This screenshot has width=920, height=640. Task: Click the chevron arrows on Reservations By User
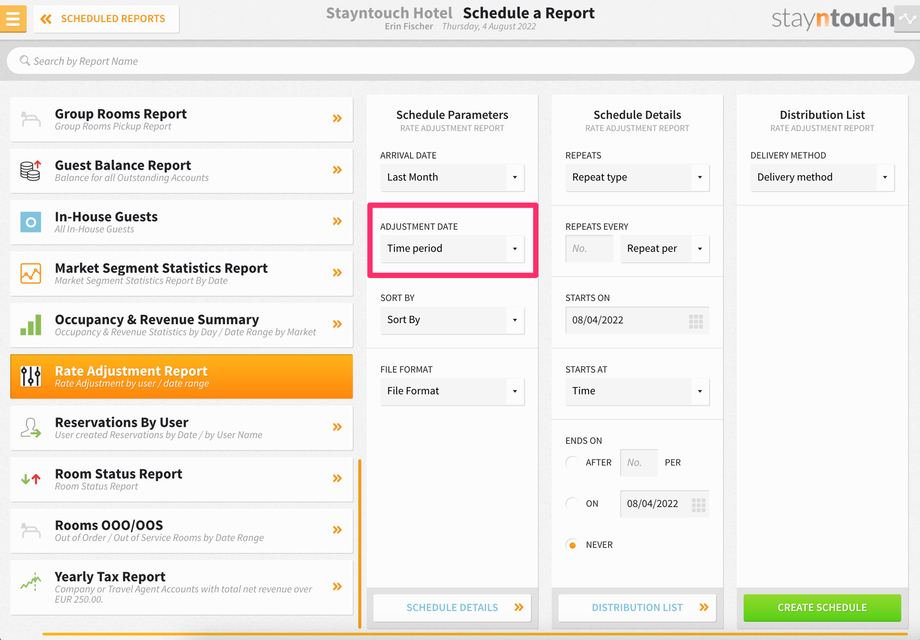tap(337, 427)
